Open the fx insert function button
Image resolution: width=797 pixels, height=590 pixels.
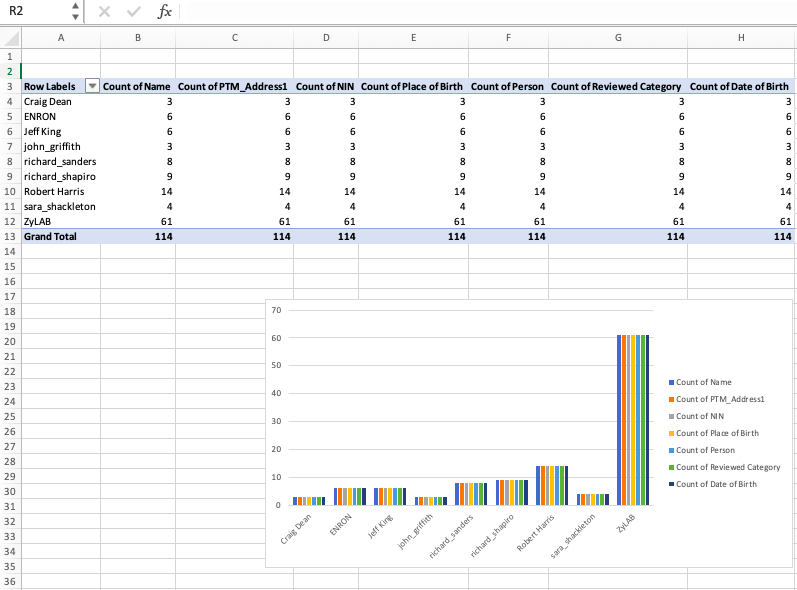[164, 11]
